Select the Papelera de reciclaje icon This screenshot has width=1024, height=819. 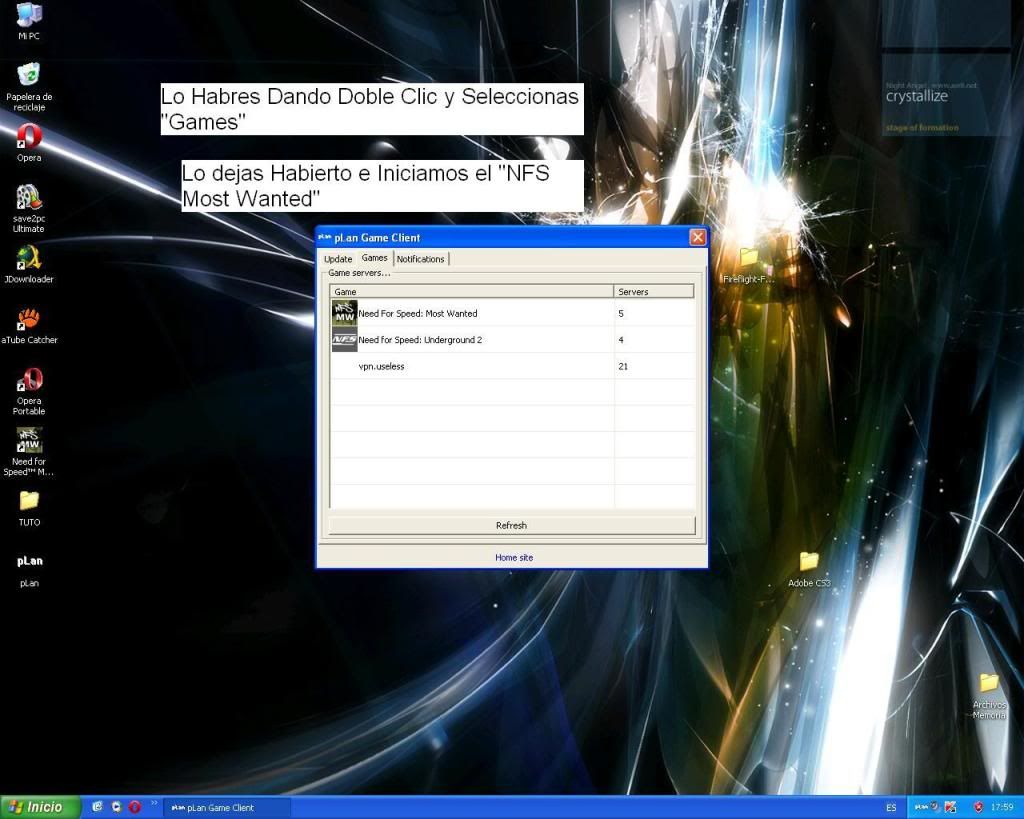tap(29, 87)
